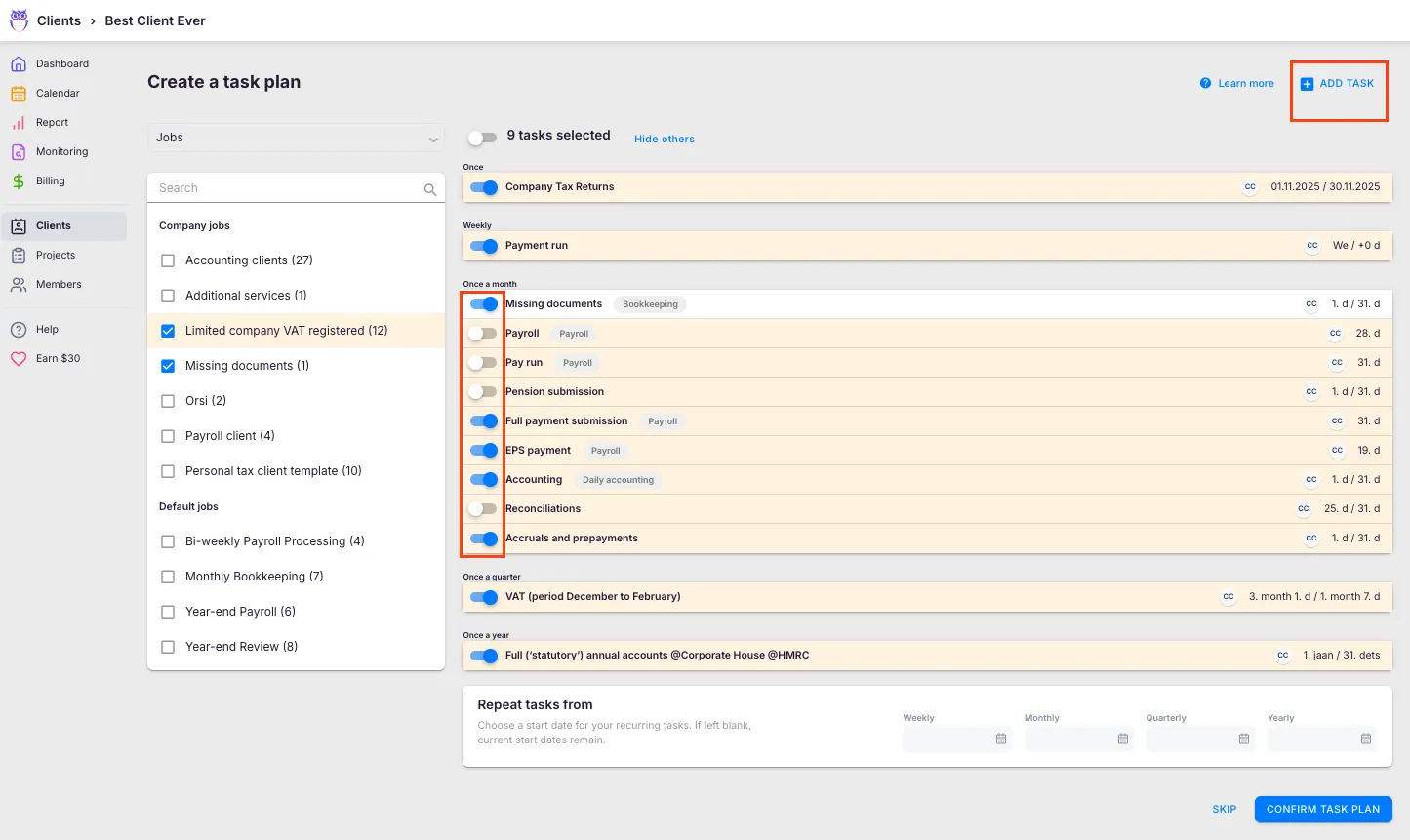This screenshot has height=840, width=1410.
Task: Click the magnifier icon in the jobs search bar
Action: coord(429,187)
